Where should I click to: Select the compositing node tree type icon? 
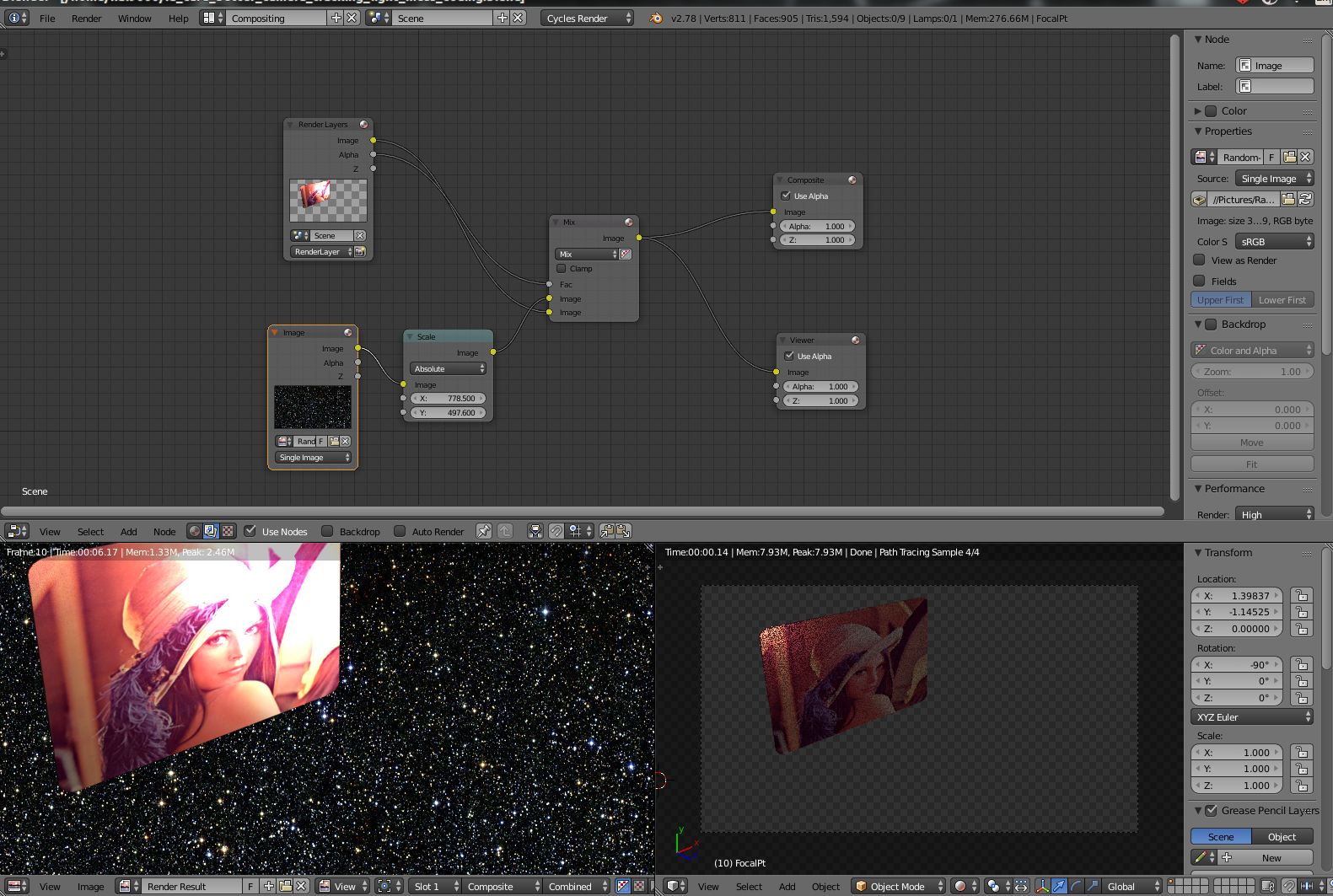211,531
